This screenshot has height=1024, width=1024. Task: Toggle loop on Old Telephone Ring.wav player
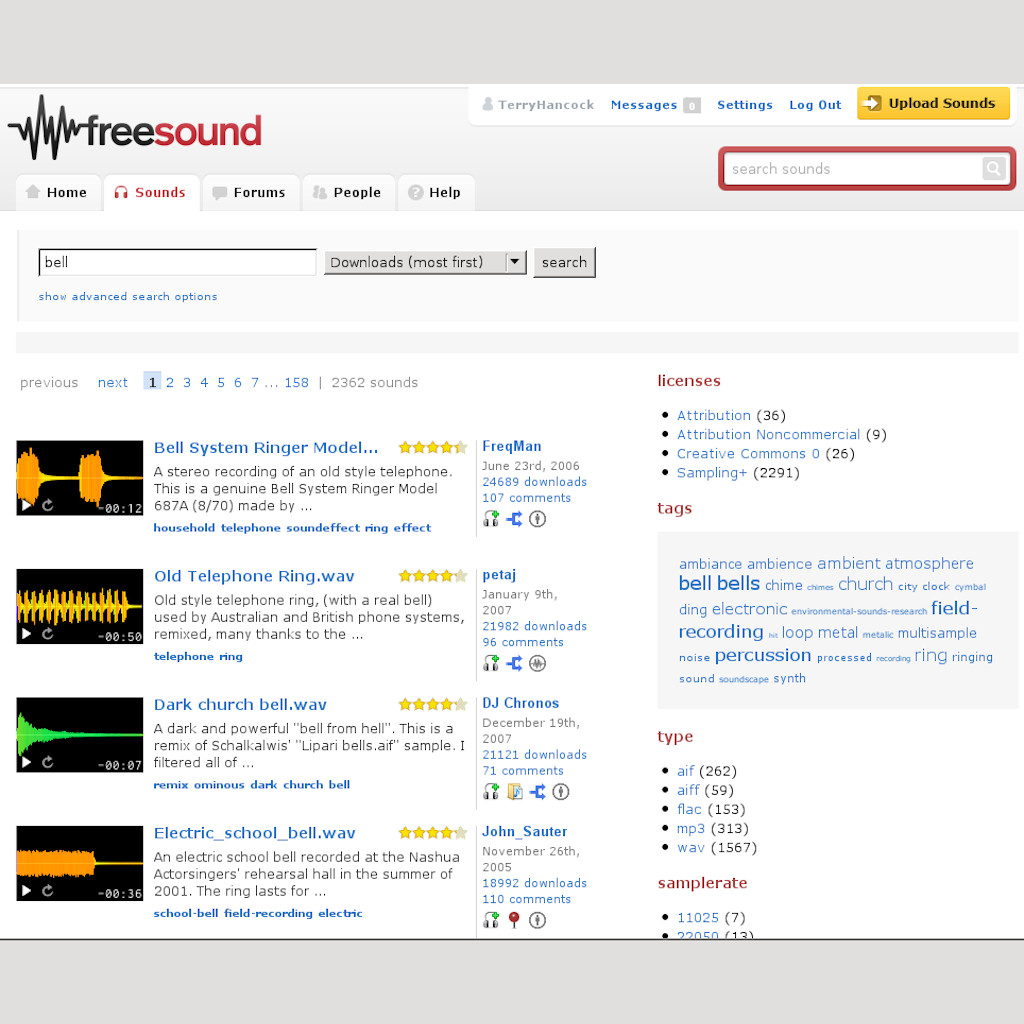pos(47,634)
